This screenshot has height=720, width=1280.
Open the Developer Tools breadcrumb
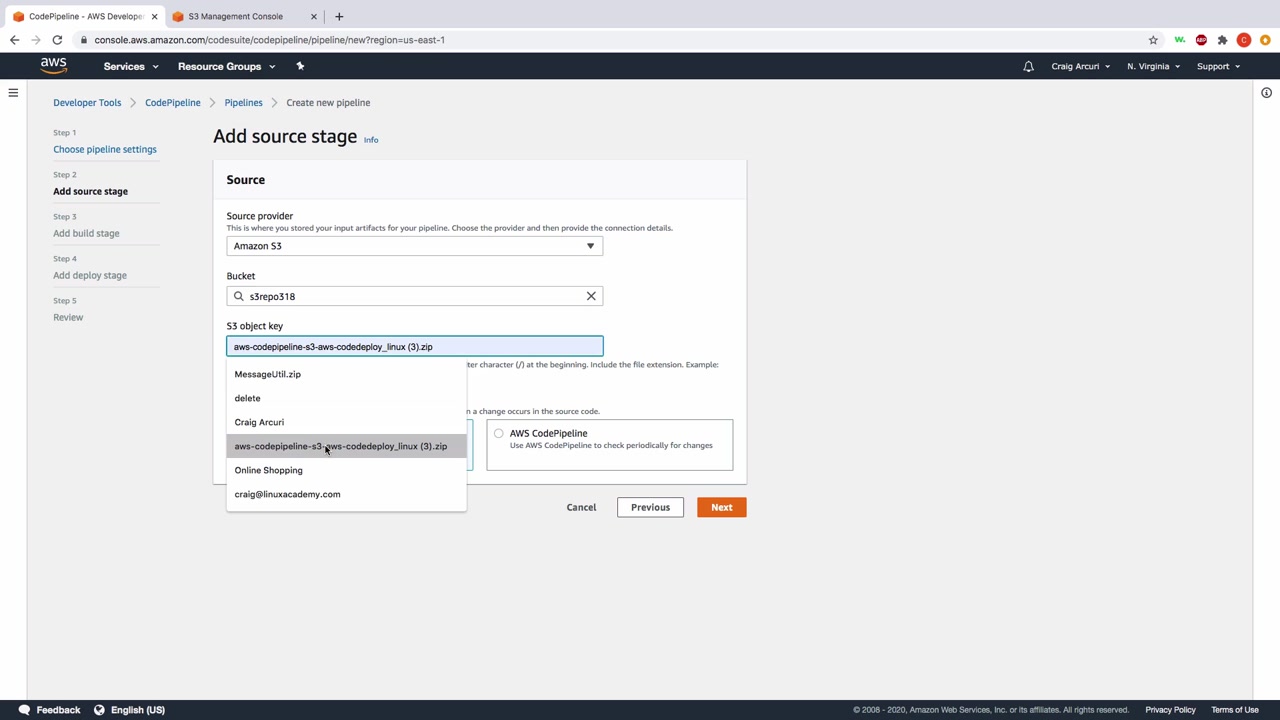tap(87, 103)
